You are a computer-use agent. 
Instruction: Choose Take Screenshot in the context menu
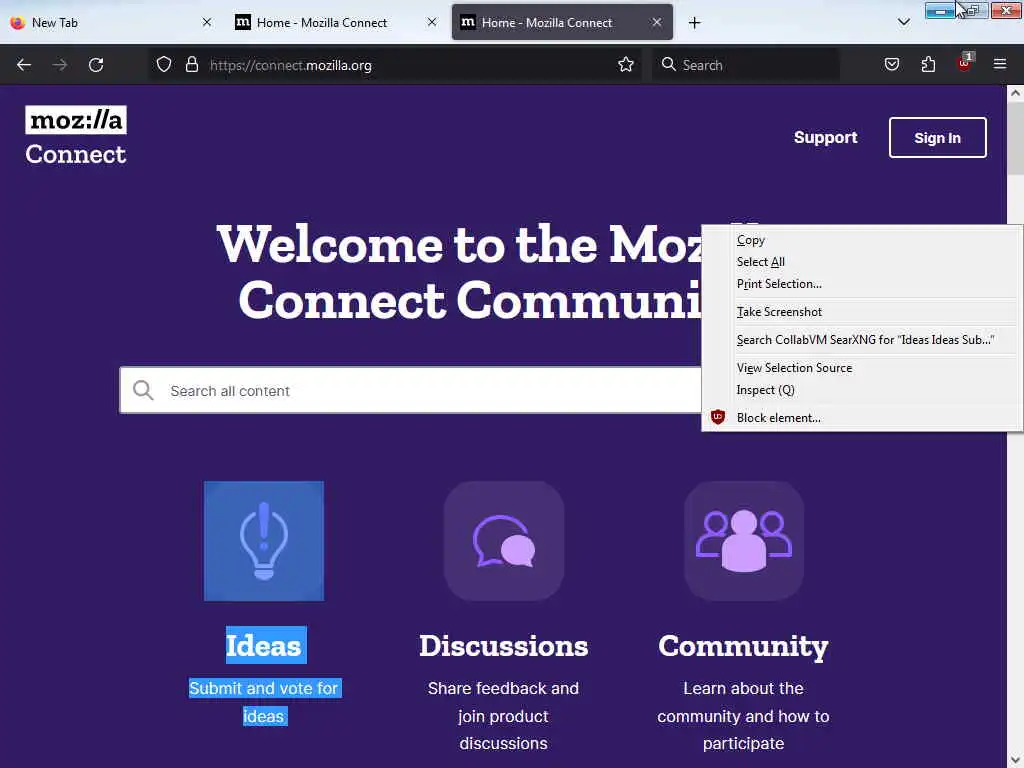click(x=862, y=312)
